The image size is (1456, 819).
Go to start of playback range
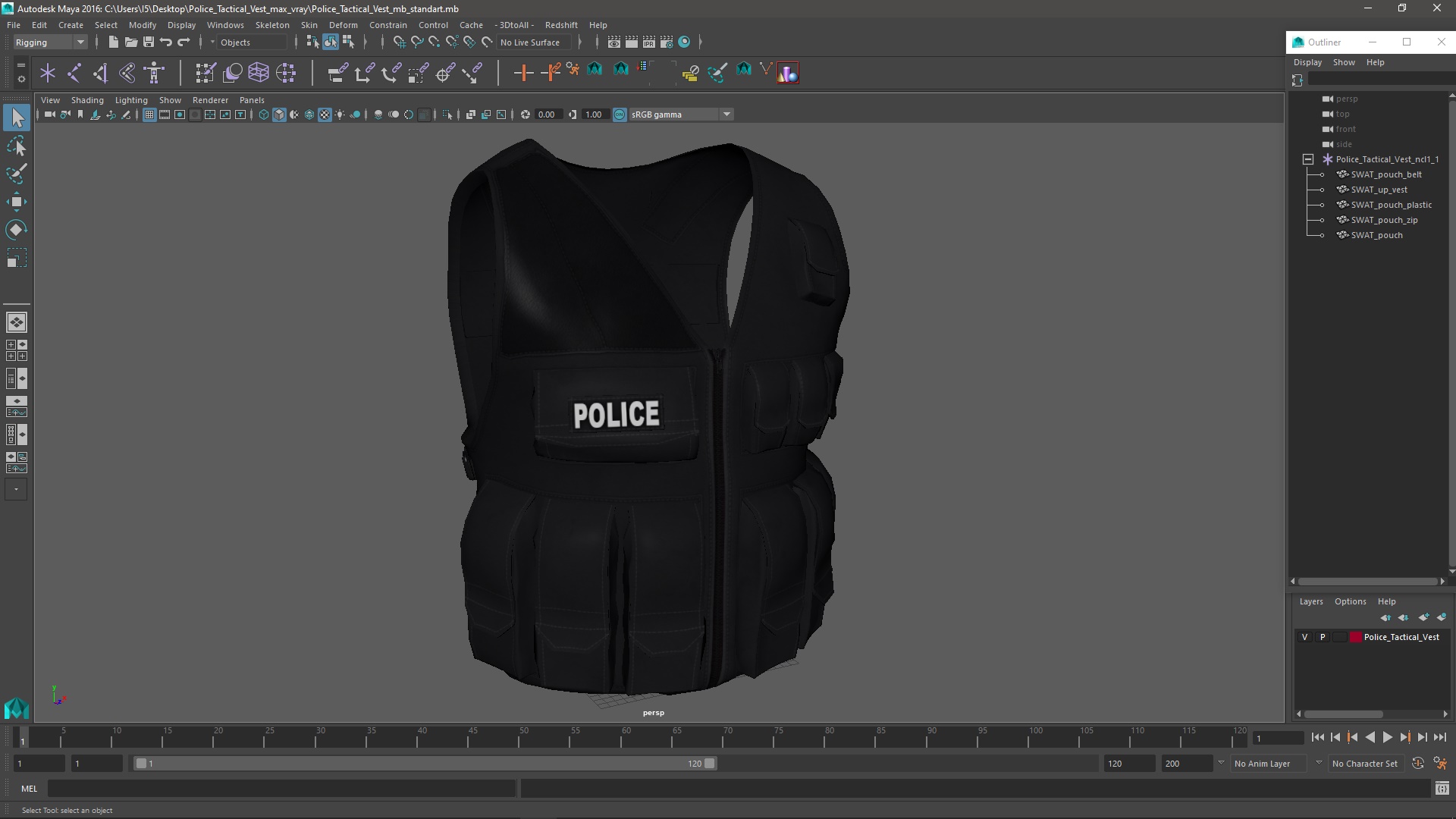coord(1318,737)
